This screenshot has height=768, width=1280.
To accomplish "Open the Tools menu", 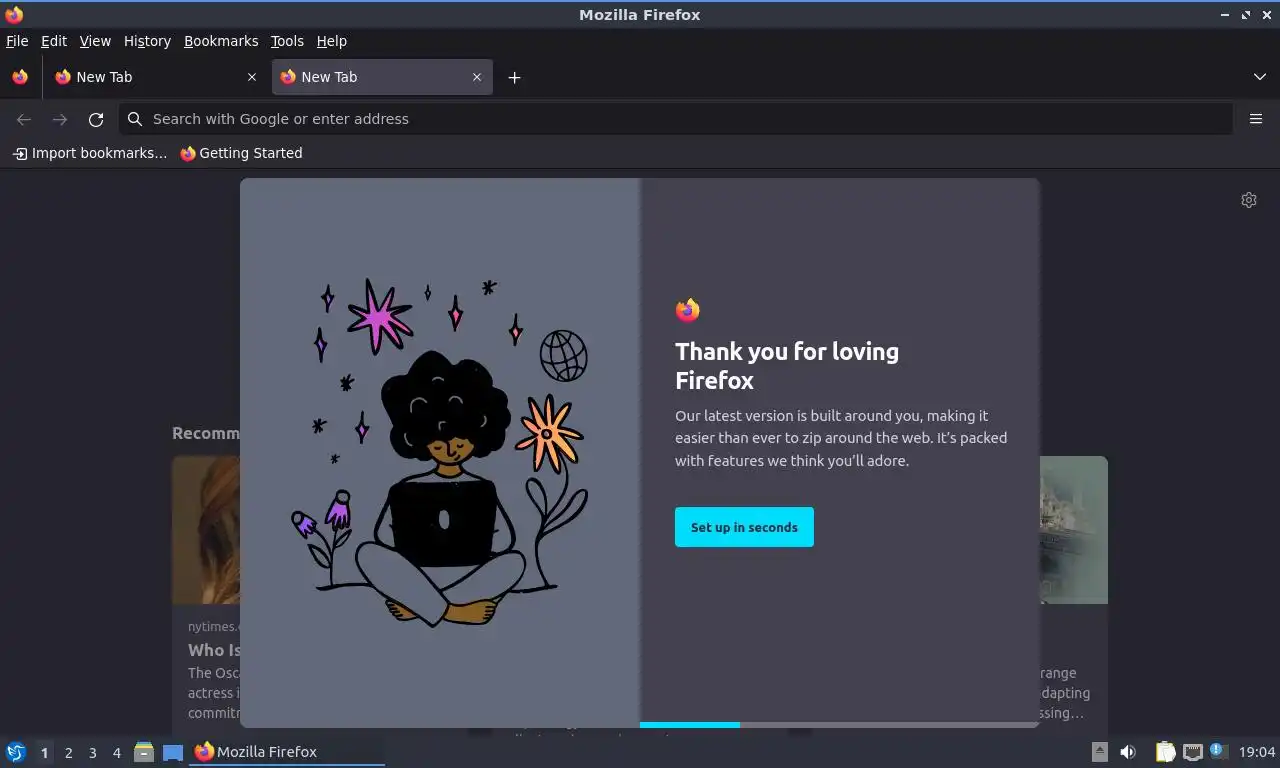I will [x=287, y=41].
